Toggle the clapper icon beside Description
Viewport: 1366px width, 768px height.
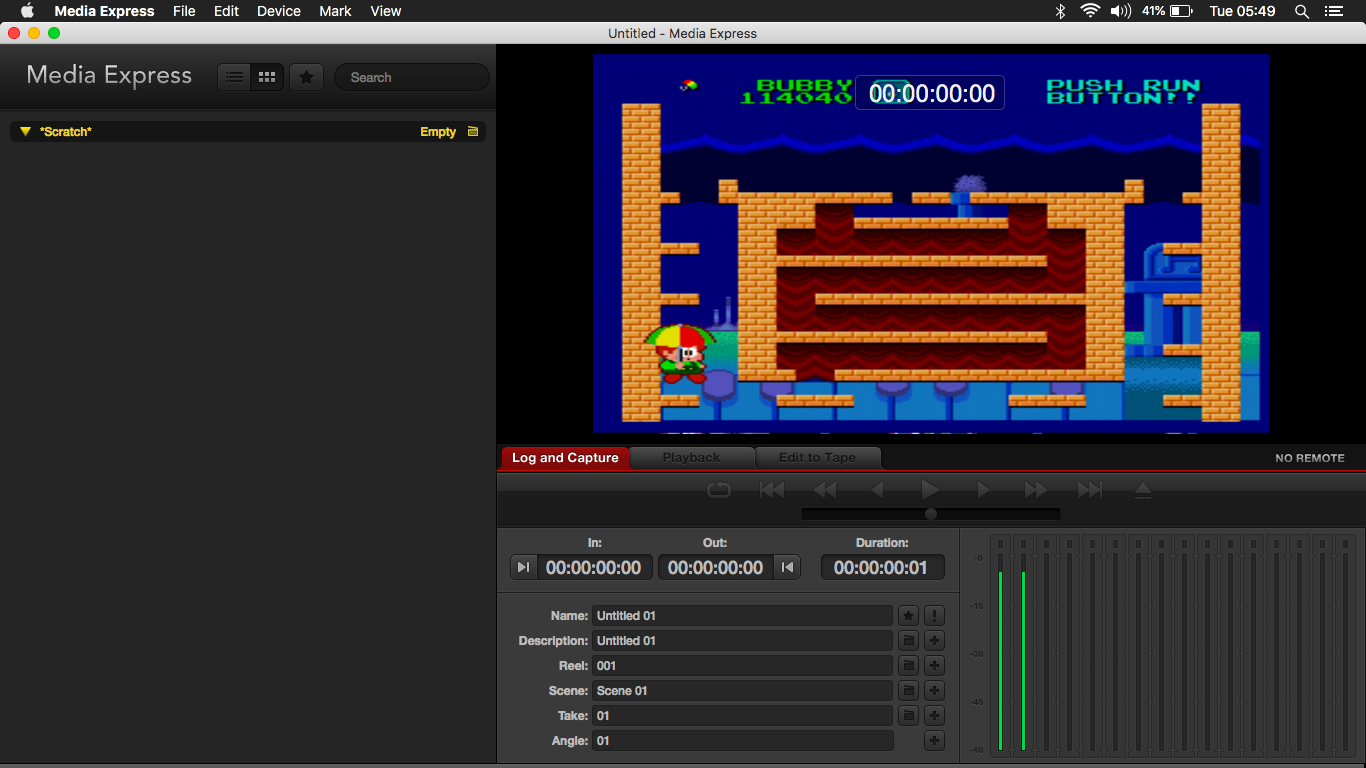point(908,641)
